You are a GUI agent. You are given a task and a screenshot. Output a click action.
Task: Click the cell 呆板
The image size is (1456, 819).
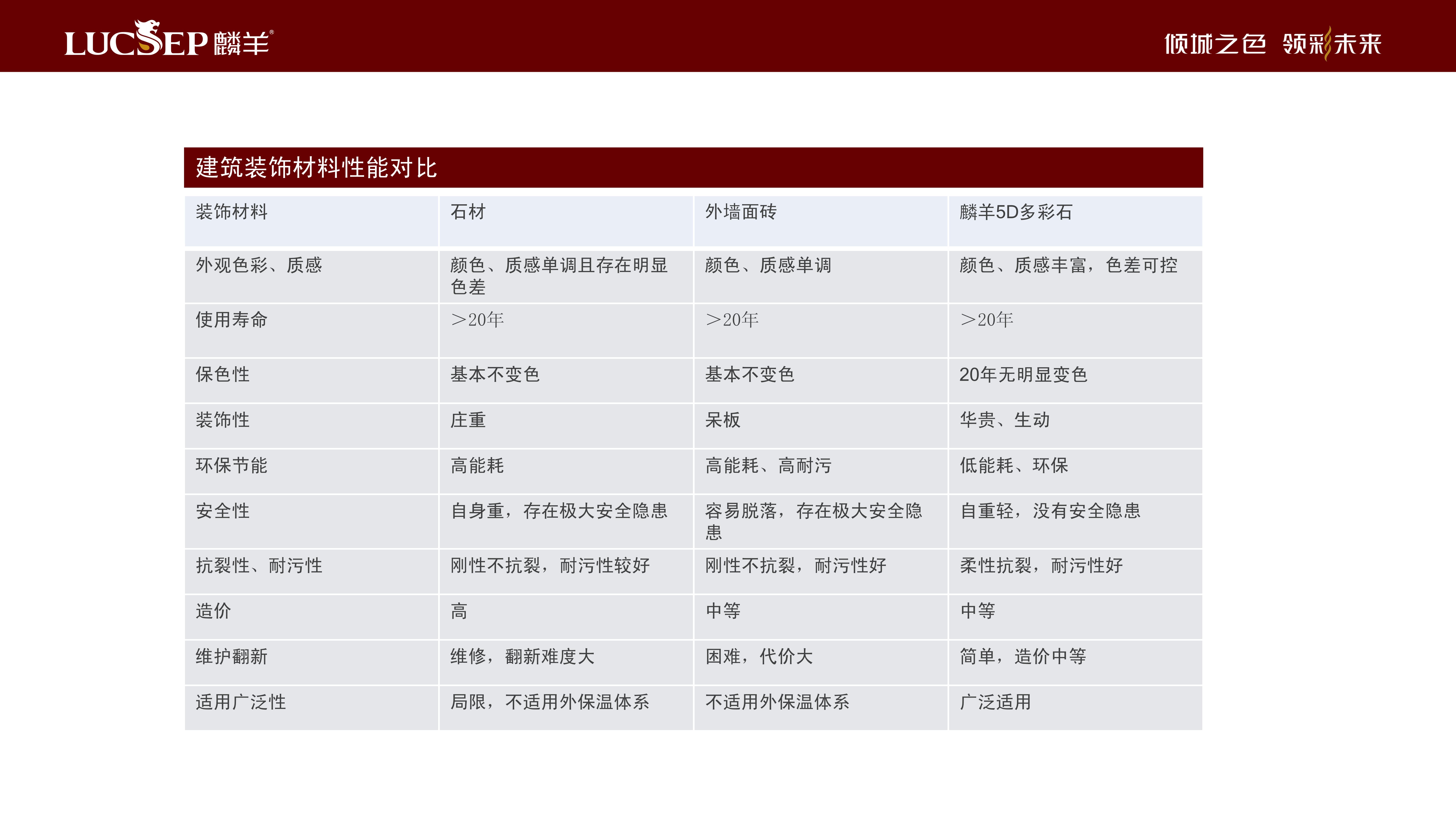[723, 420]
